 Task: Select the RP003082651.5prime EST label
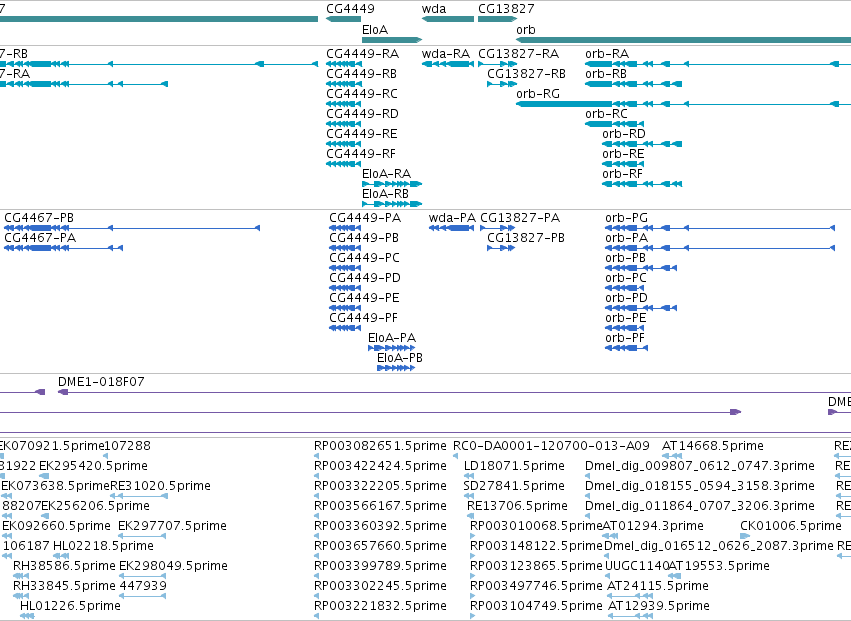[x=380, y=446]
